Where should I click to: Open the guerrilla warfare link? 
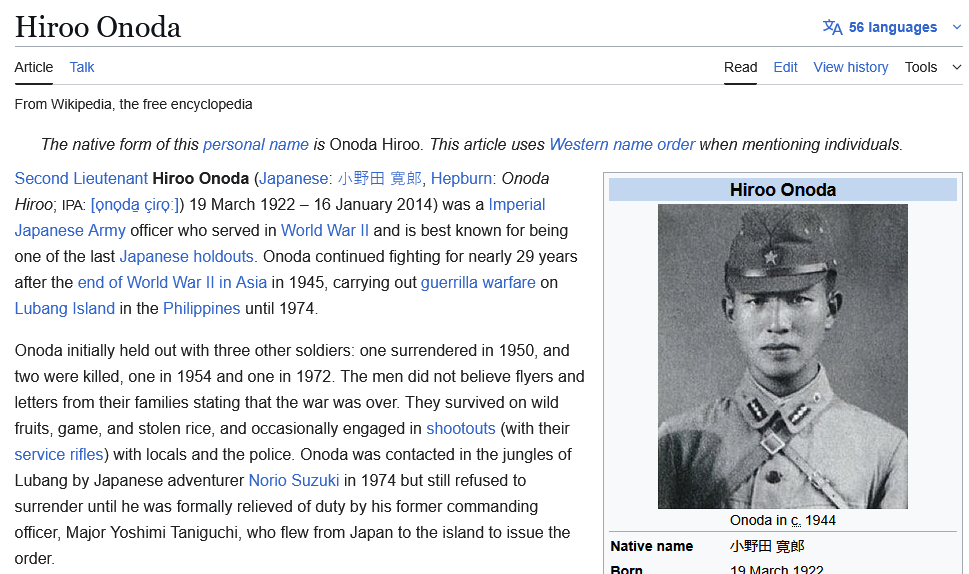[x=478, y=282]
